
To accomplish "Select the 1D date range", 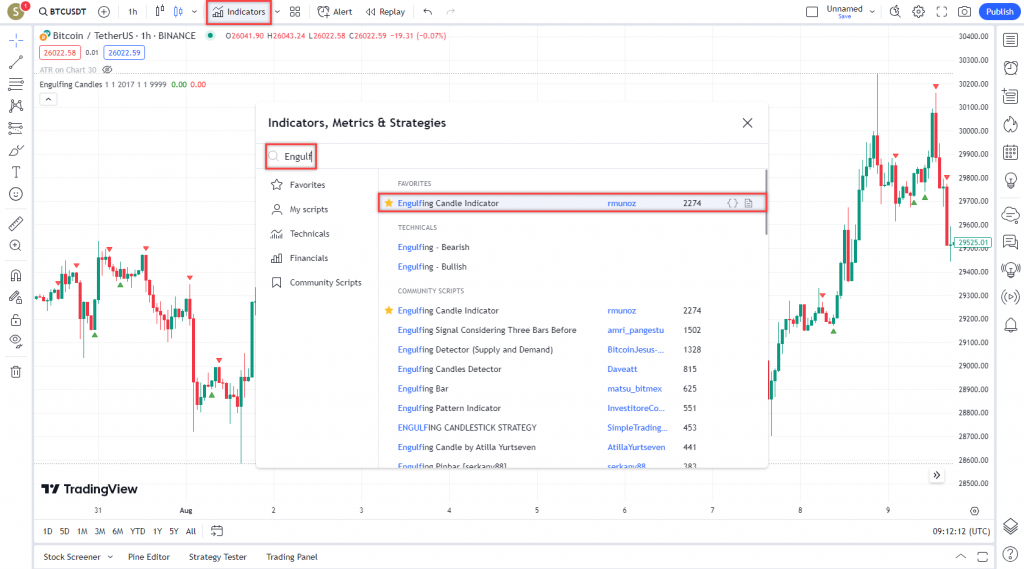I will (48, 531).
